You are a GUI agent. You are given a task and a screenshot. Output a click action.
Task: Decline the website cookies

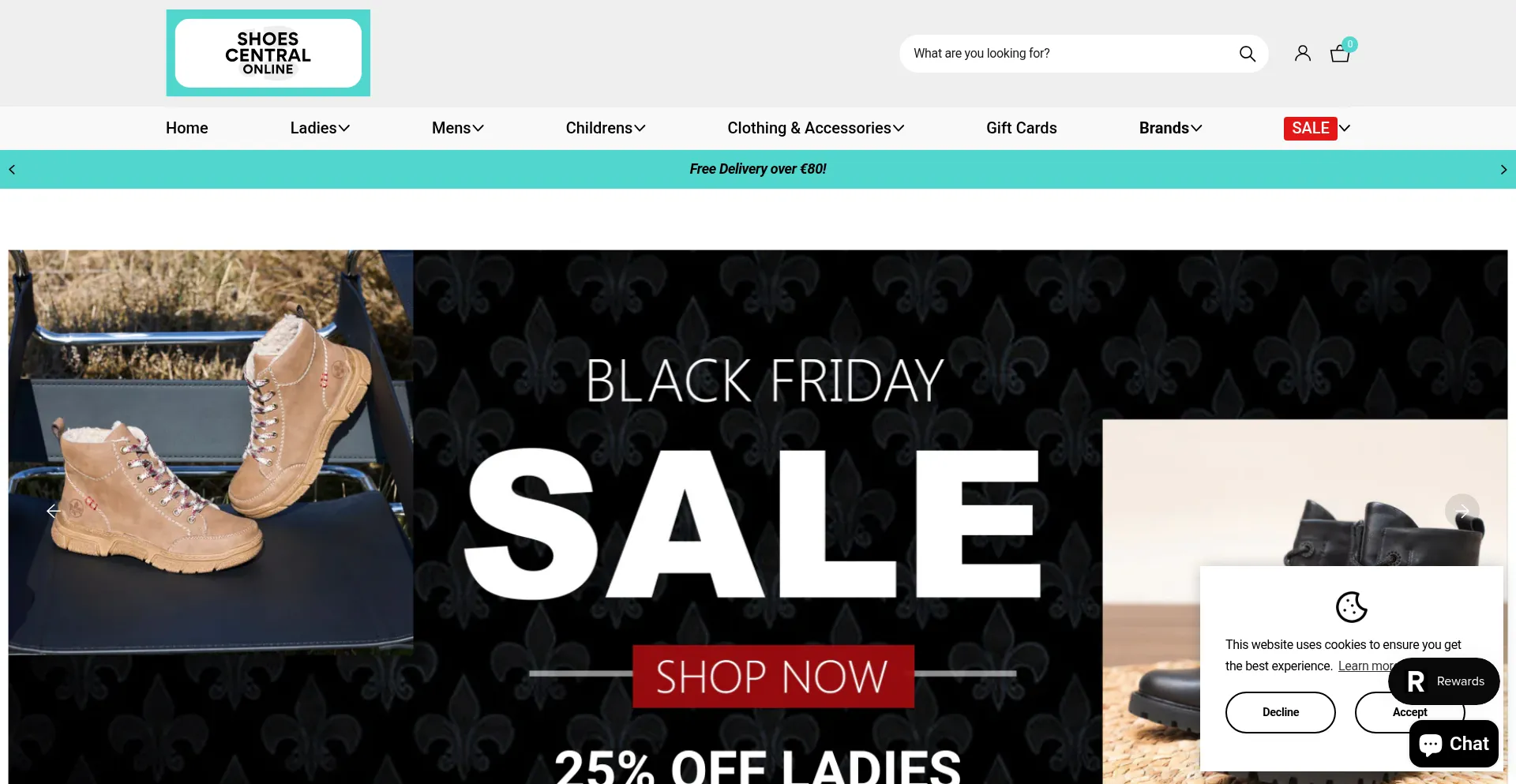click(x=1280, y=712)
